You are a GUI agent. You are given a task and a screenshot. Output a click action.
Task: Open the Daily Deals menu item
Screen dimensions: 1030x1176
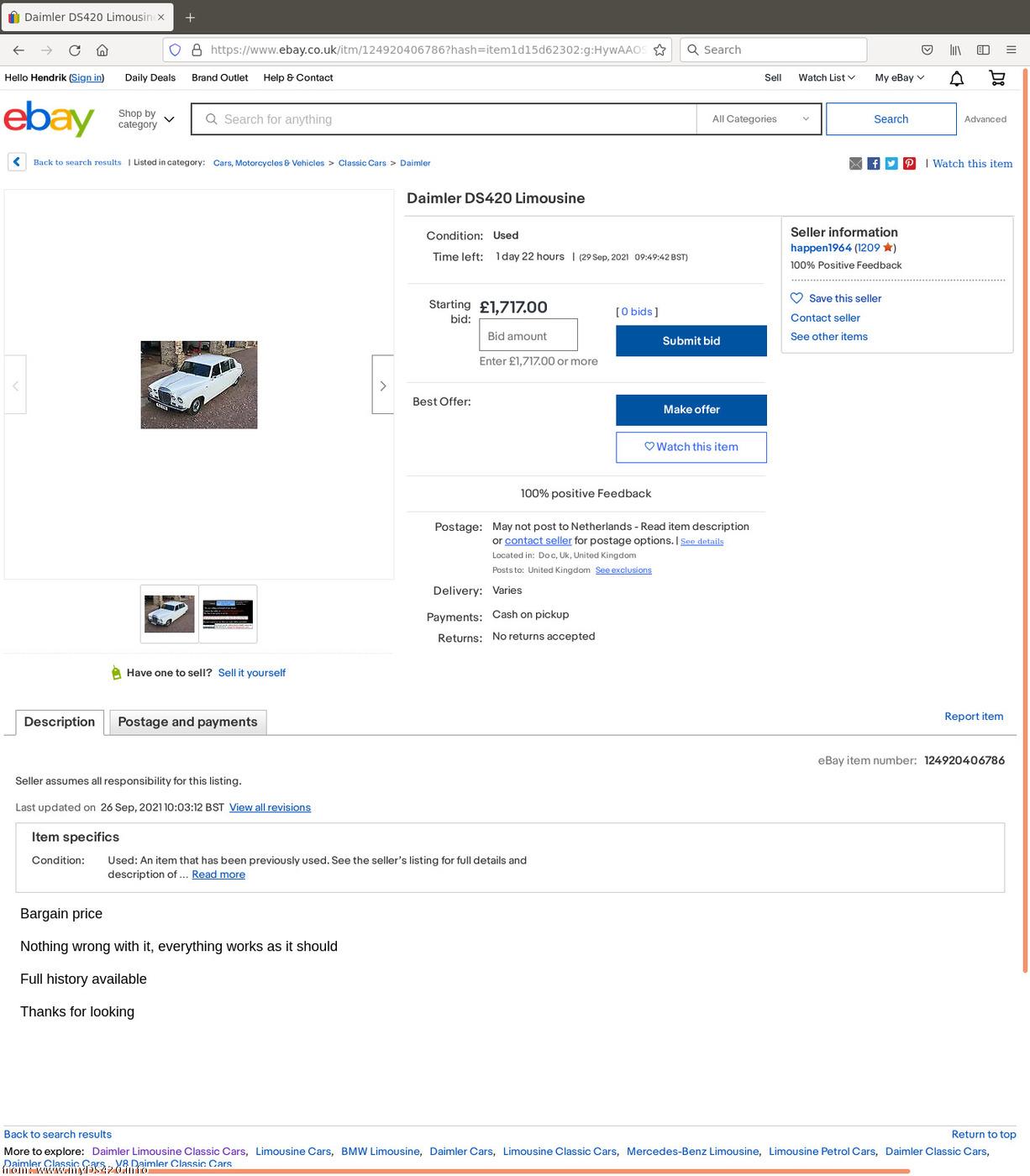pyautogui.click(x=150, y=77)
